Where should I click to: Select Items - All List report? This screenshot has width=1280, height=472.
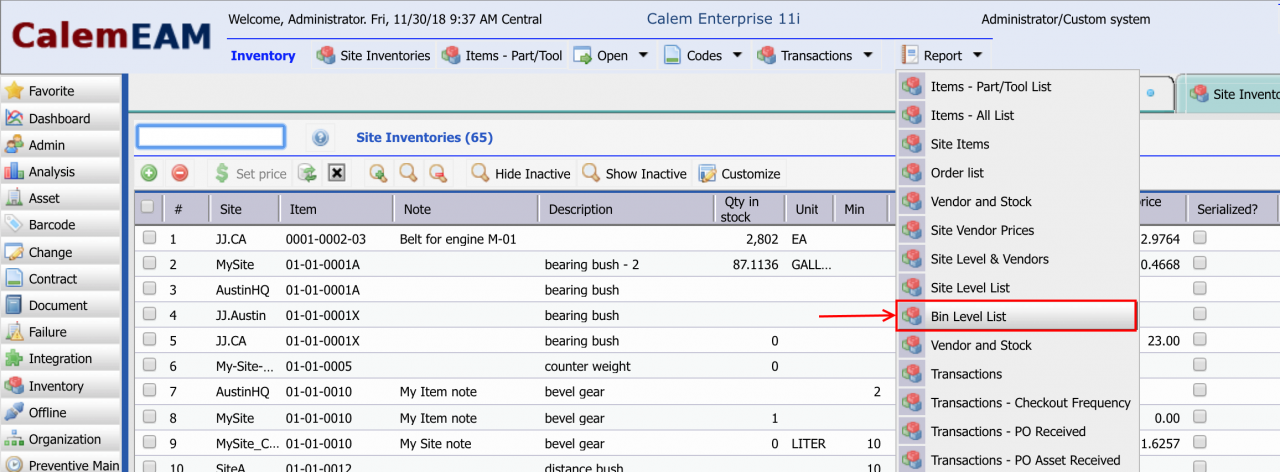[1017, 115]
